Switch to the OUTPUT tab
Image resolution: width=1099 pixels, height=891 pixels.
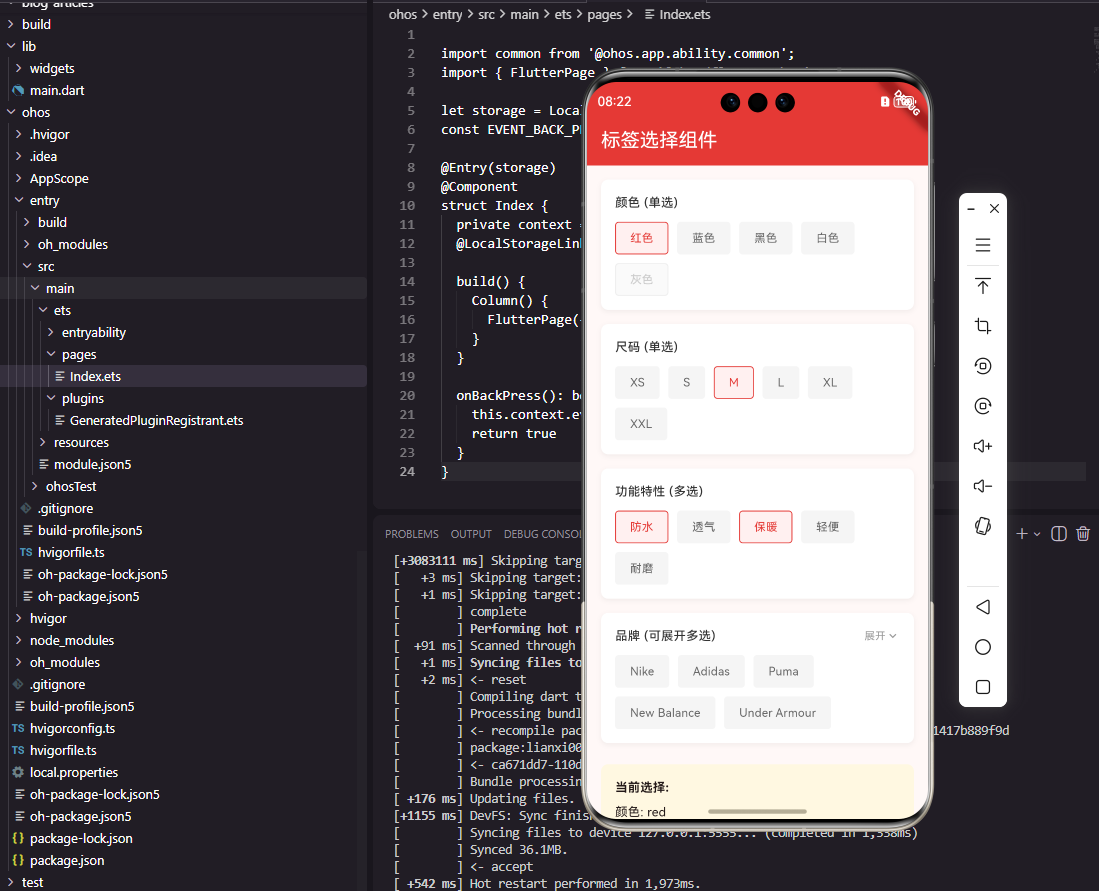point(471,533)
